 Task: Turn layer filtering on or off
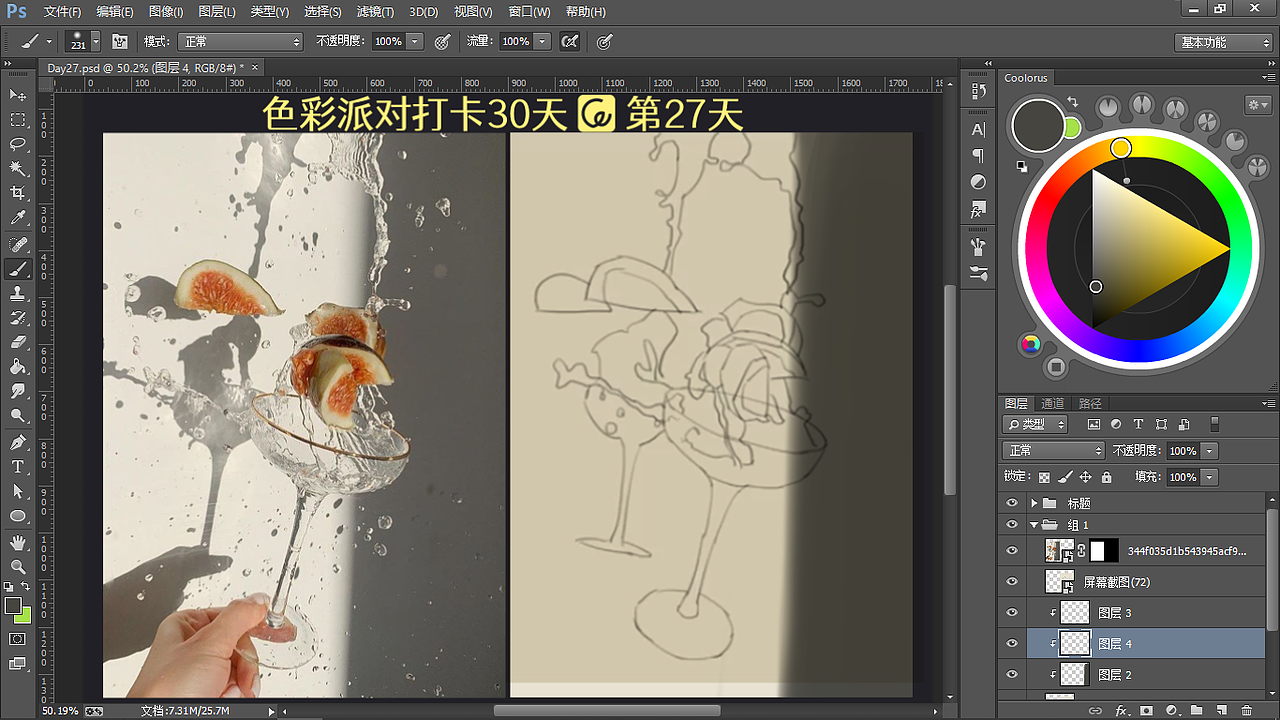[x=1215, y=424]
